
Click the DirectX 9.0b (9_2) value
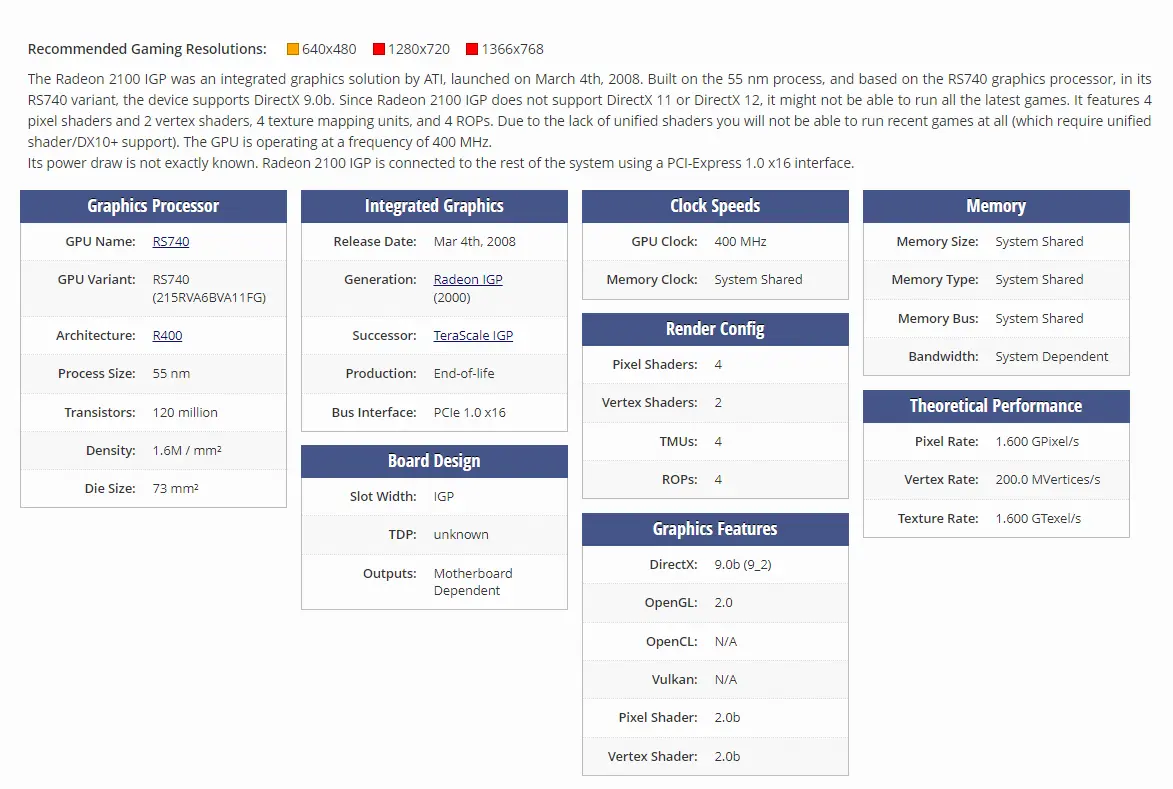pos(743,565)
